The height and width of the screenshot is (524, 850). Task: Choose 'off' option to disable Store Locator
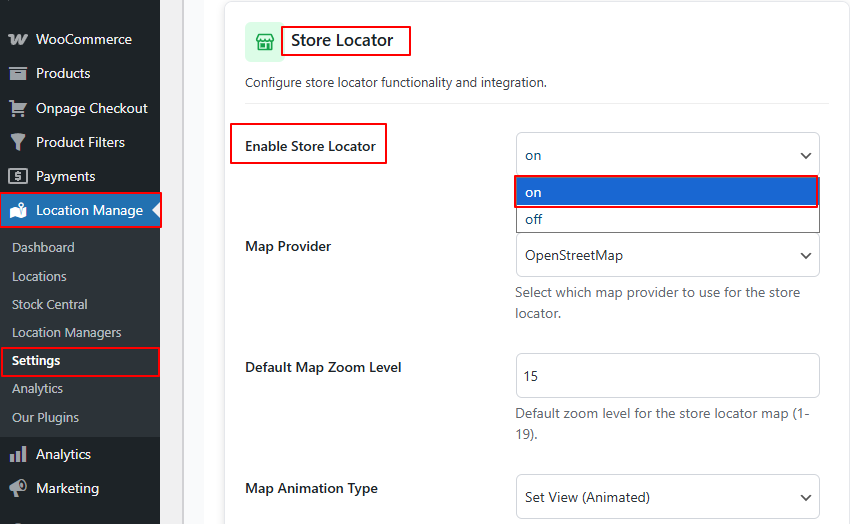coord(666,219)
